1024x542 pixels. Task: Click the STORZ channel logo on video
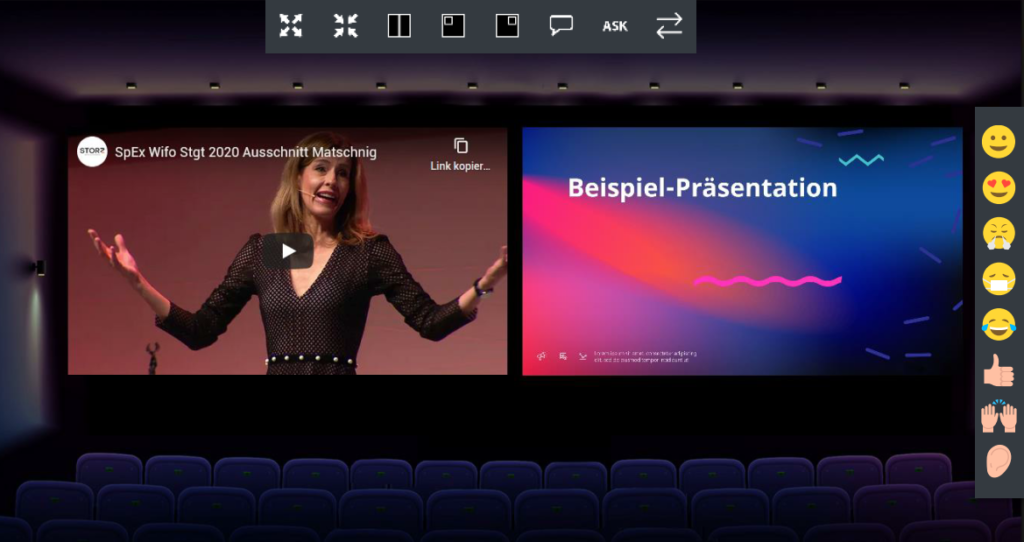[92, 152]
